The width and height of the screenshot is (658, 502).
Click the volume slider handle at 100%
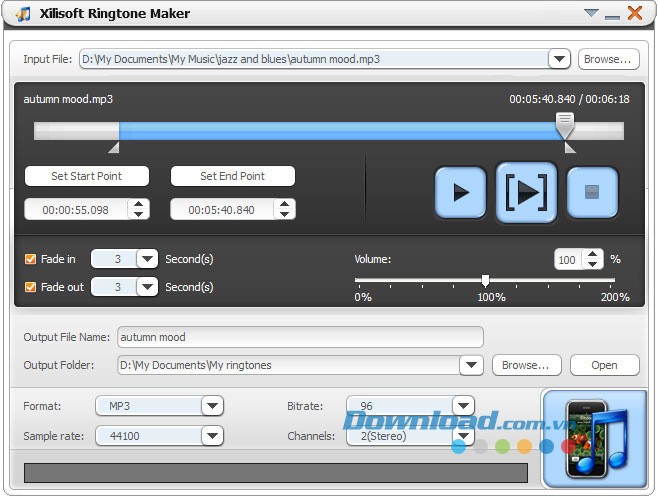[x=486, y=281]
